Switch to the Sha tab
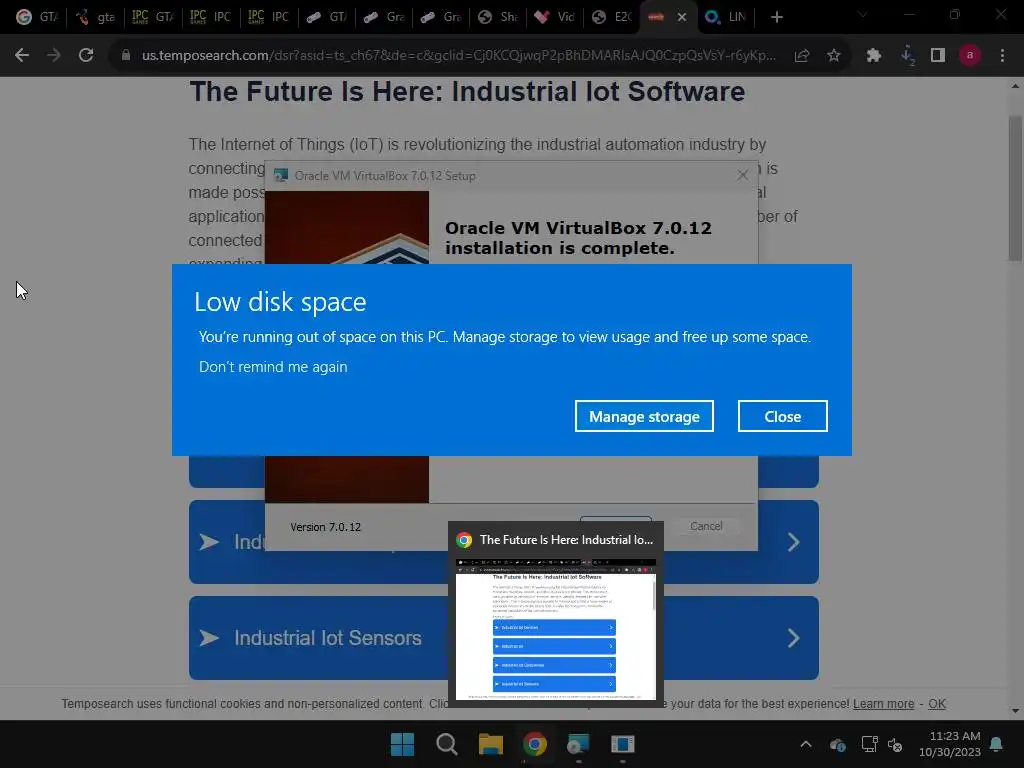This screenshot has width=1024, height=768. (x=499, y=17)
